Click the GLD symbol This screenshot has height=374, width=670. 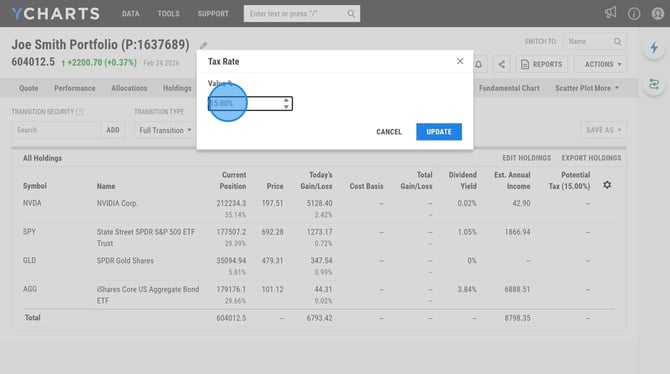point(29,260)
